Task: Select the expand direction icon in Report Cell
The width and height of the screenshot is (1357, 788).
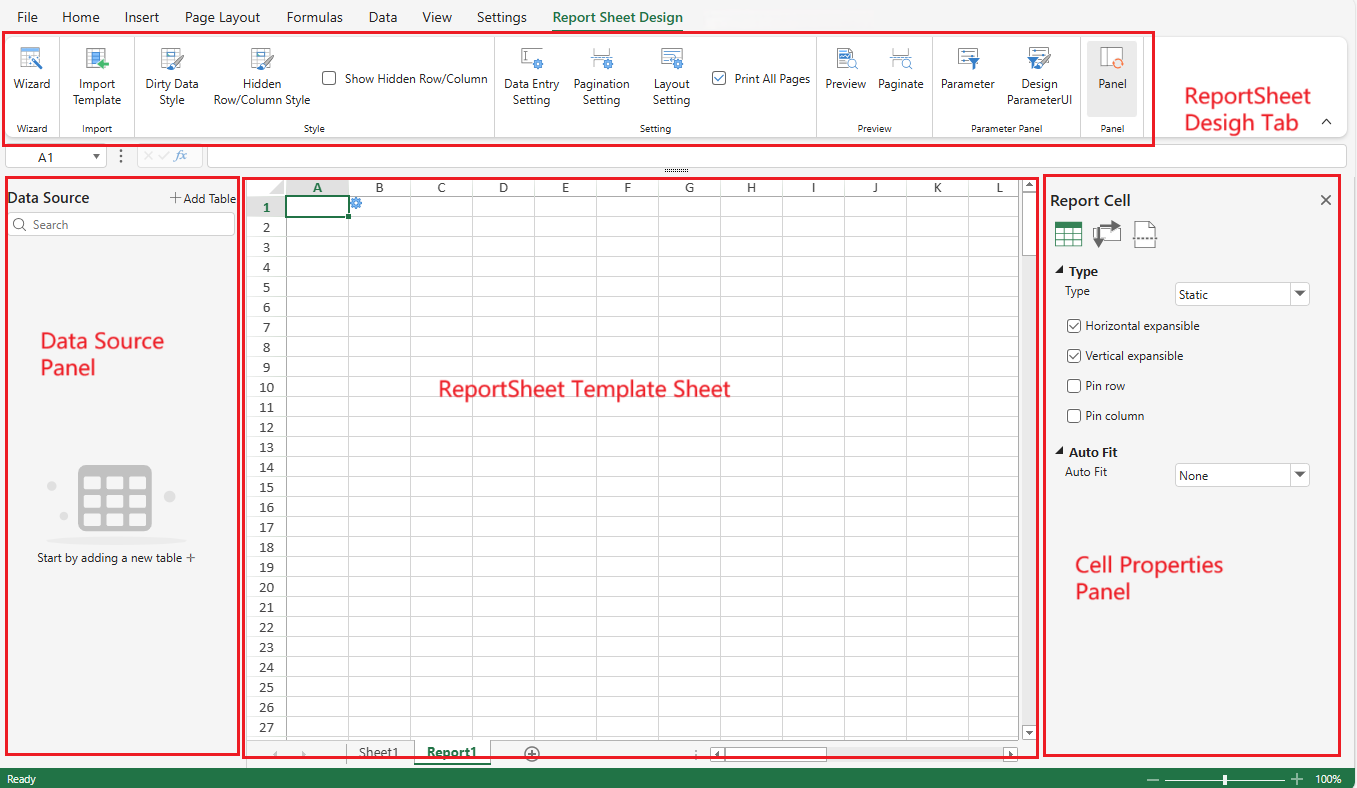Action: point(1107,234)
